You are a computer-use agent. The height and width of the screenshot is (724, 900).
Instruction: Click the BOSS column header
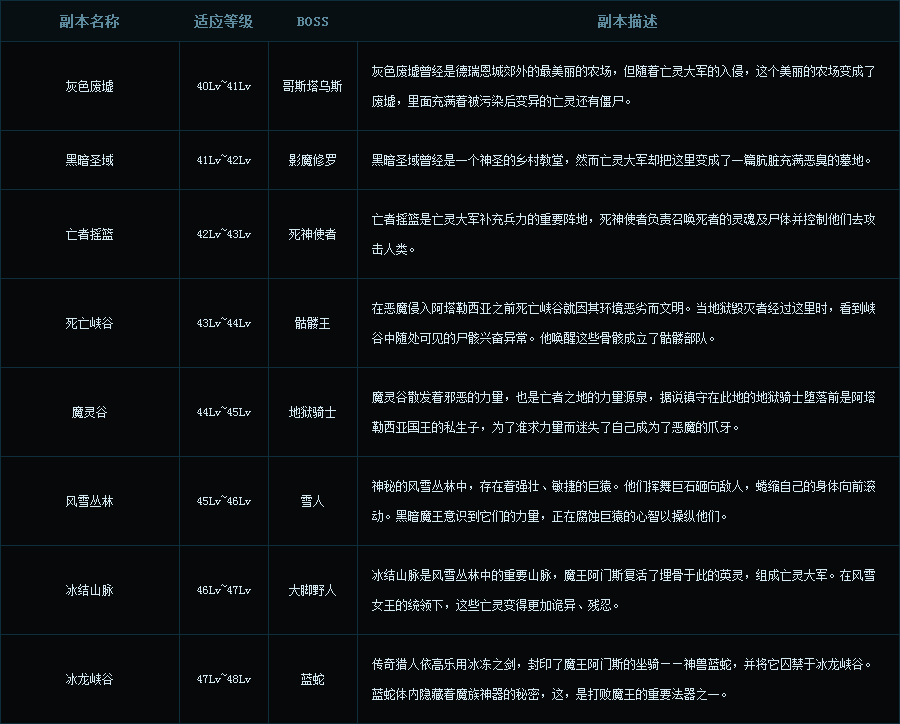pyautogui.click(x=312, y=22)
